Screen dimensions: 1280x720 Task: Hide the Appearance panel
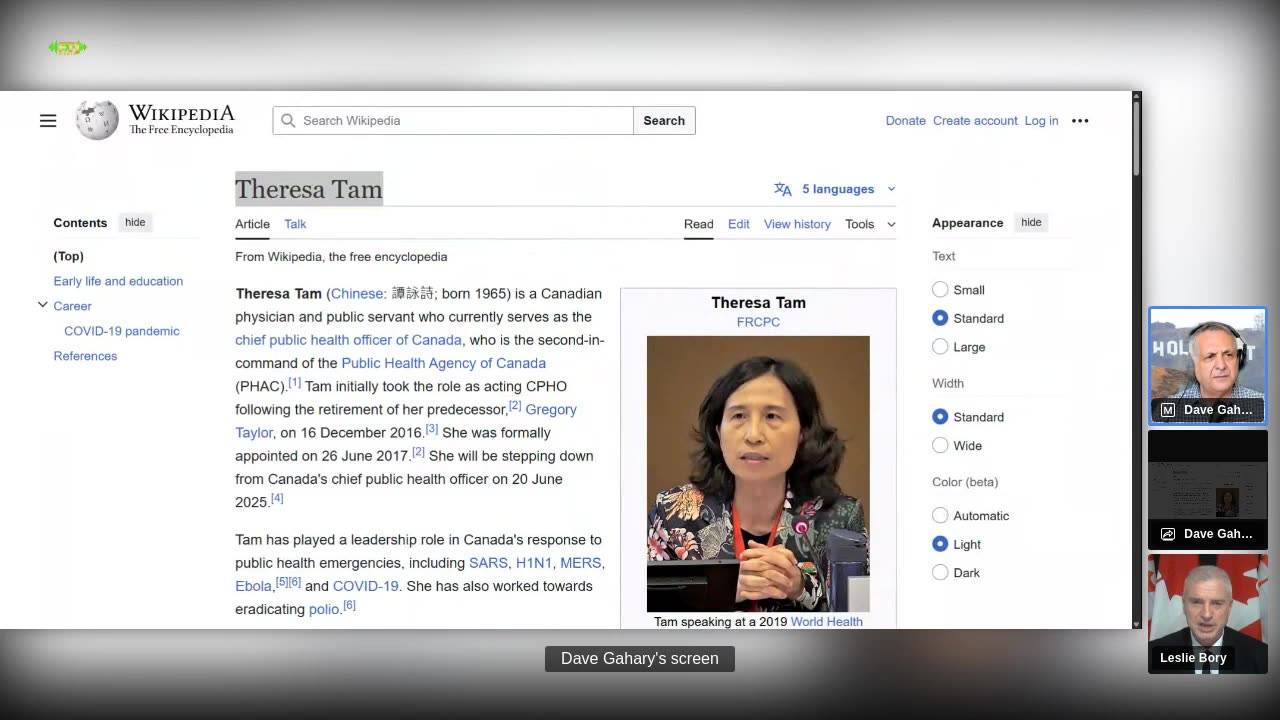tap(1031, 222)
